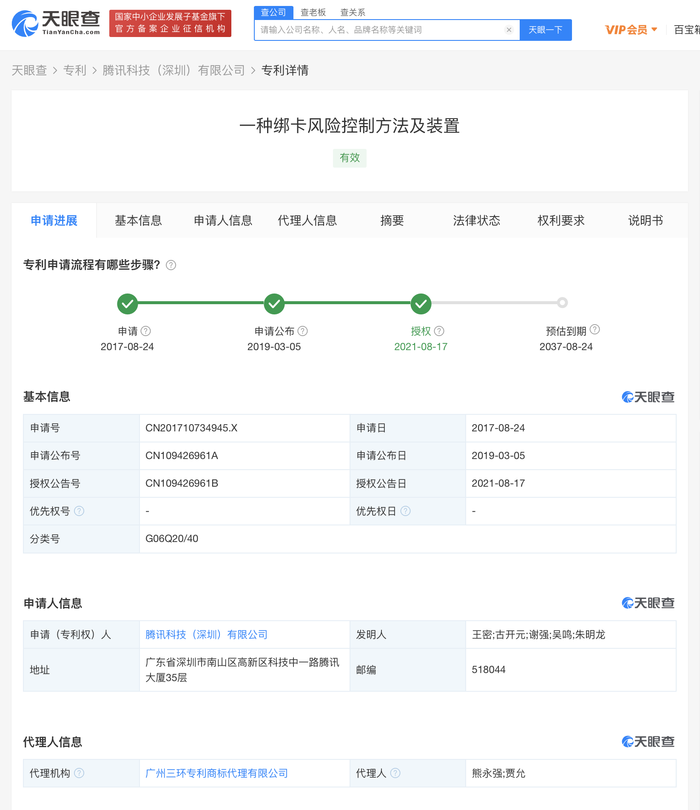The image size is (700, 810).
Task: Click the patent title 一种绑卡风险控制方法及装置
Action: [x=350, y=126]
